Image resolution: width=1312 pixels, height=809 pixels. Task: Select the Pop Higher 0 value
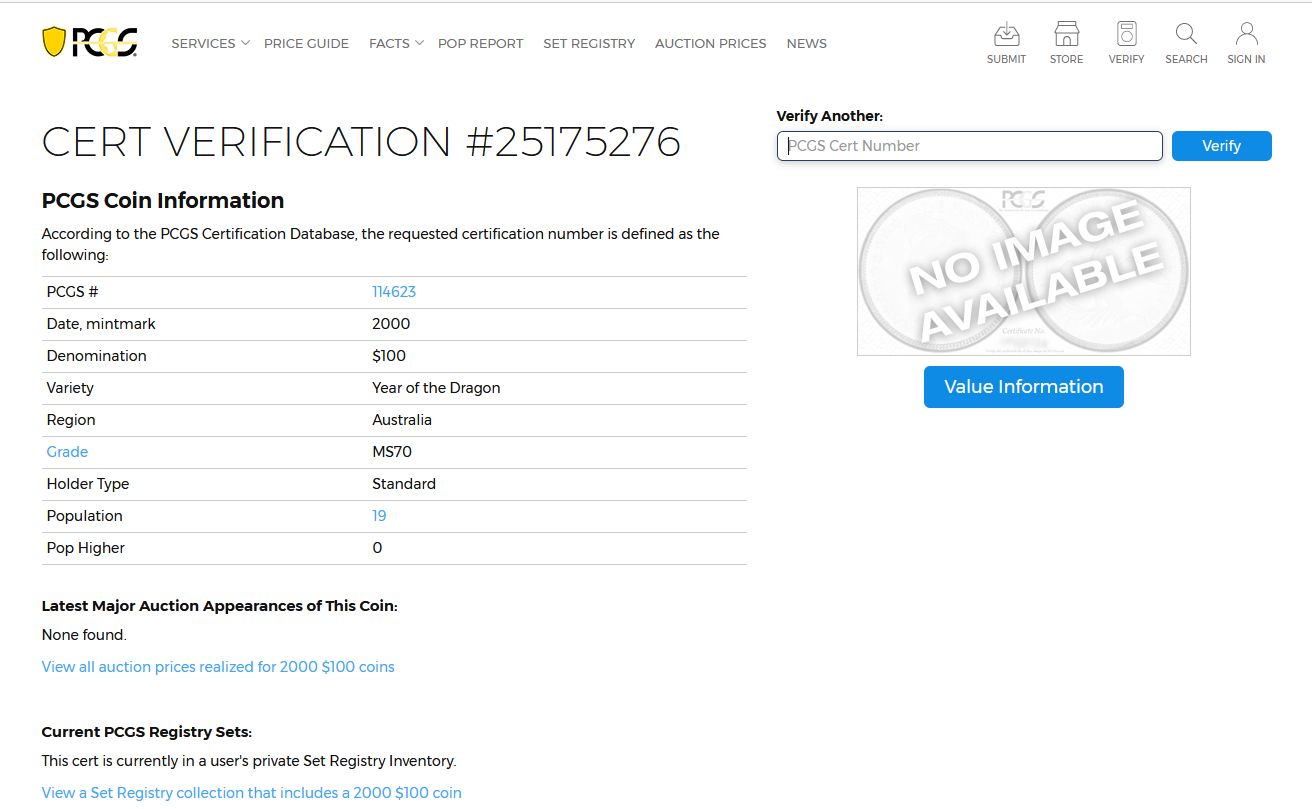[377, 548]
